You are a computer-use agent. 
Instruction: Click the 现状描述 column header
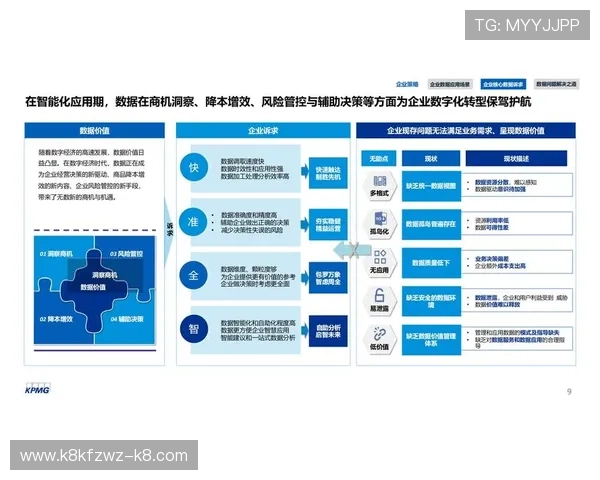click(516, 158)
